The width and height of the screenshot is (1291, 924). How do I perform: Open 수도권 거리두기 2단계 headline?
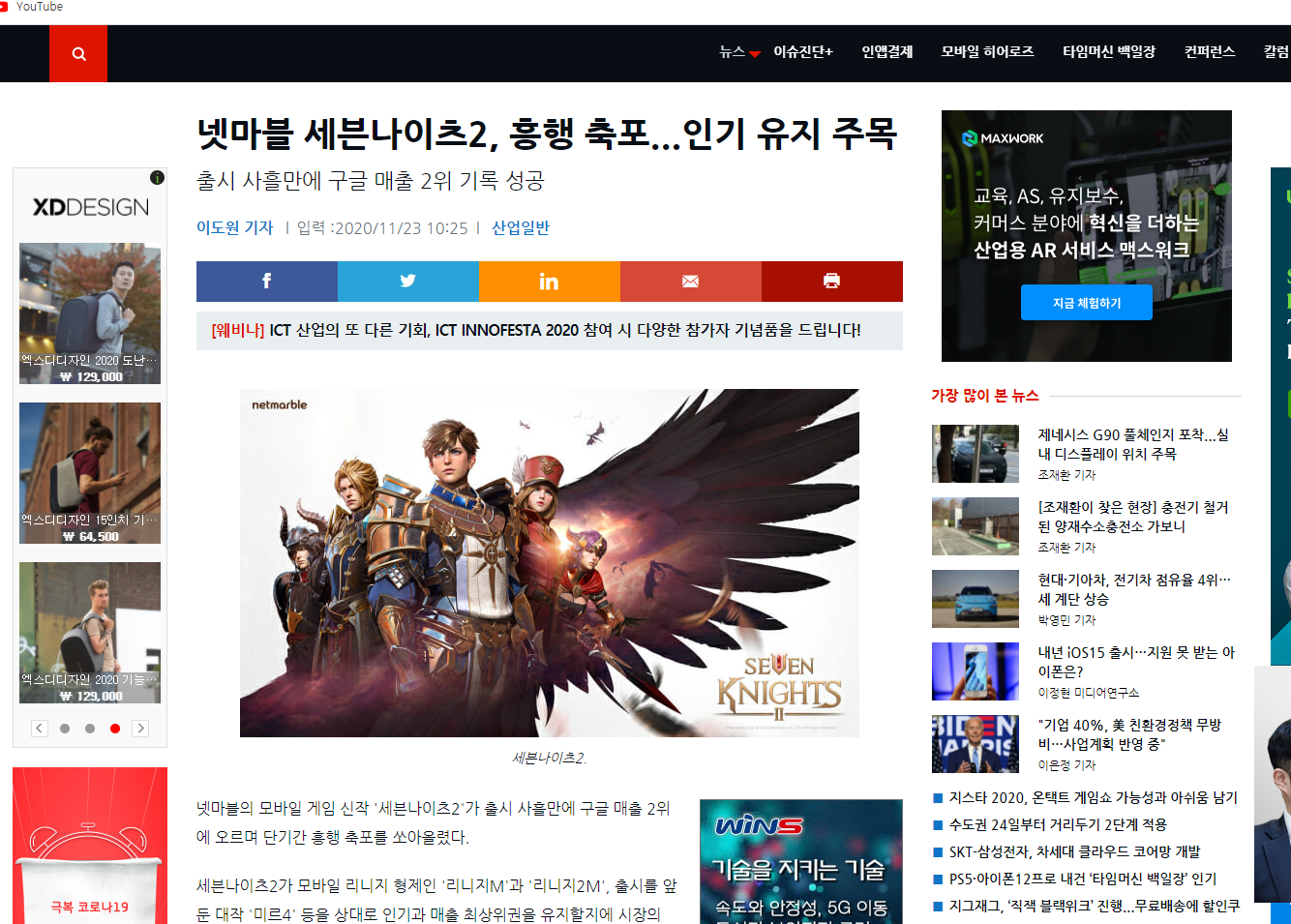pos(1058,825)
